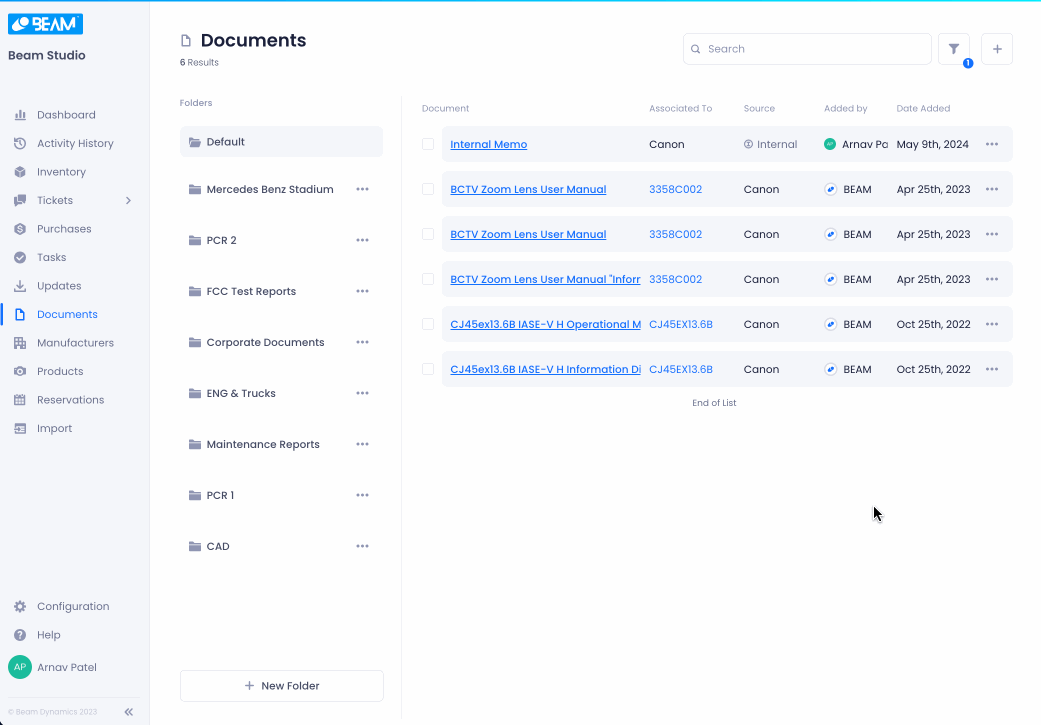Check BCTV Zoom Lens "Inforr" row checkbox

point(428,279)
